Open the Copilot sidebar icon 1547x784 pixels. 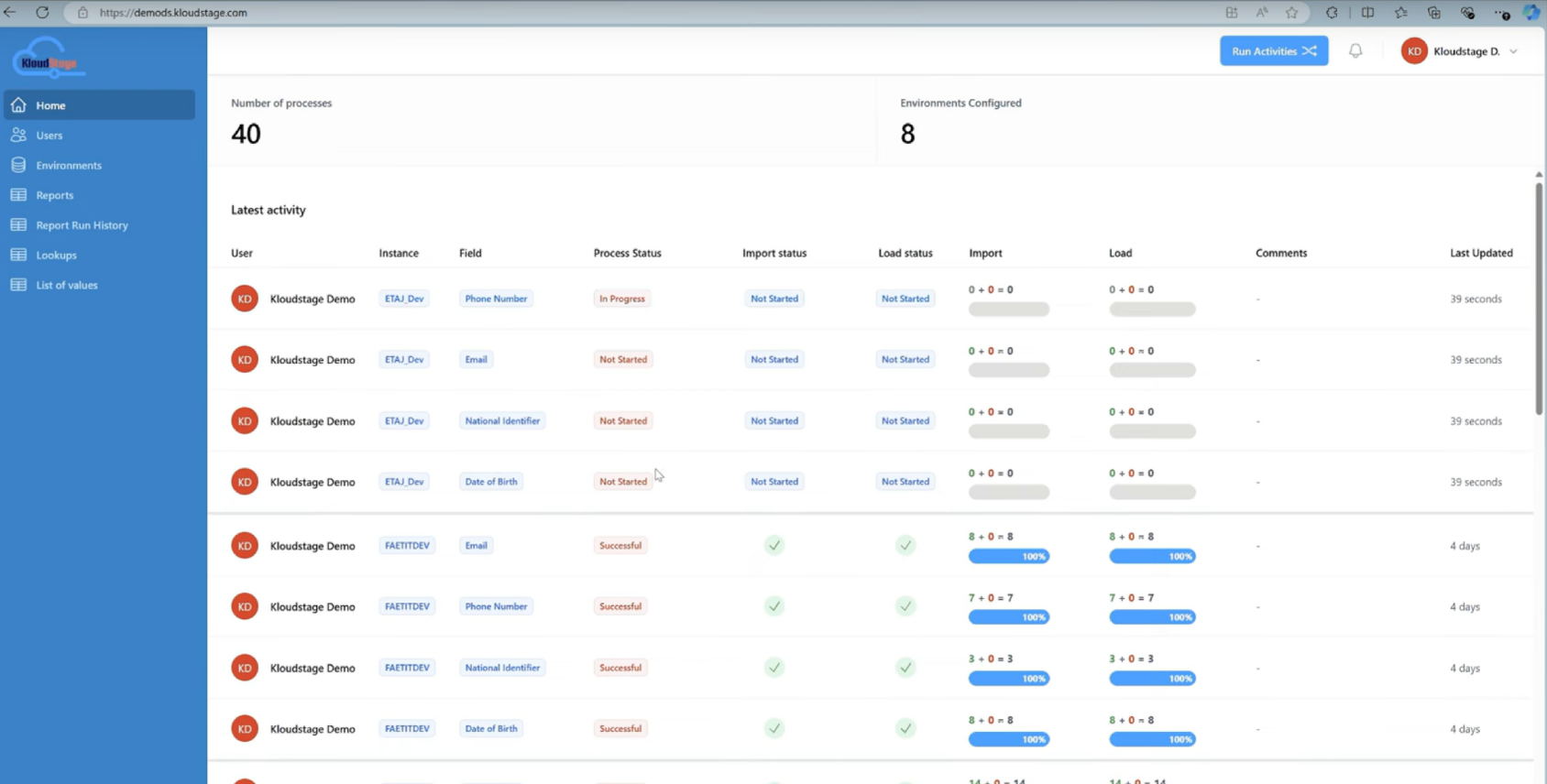(x=1531, y=13)
